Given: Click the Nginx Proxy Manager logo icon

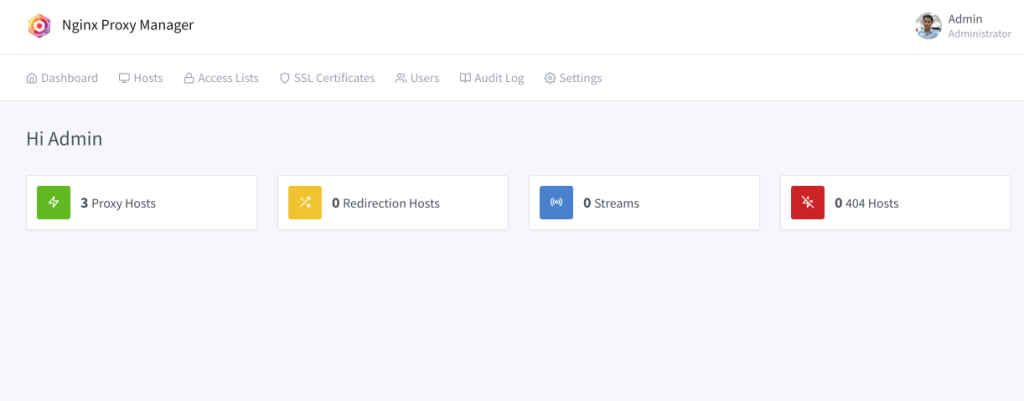Looking at the screenshot, I should (38, 26).
